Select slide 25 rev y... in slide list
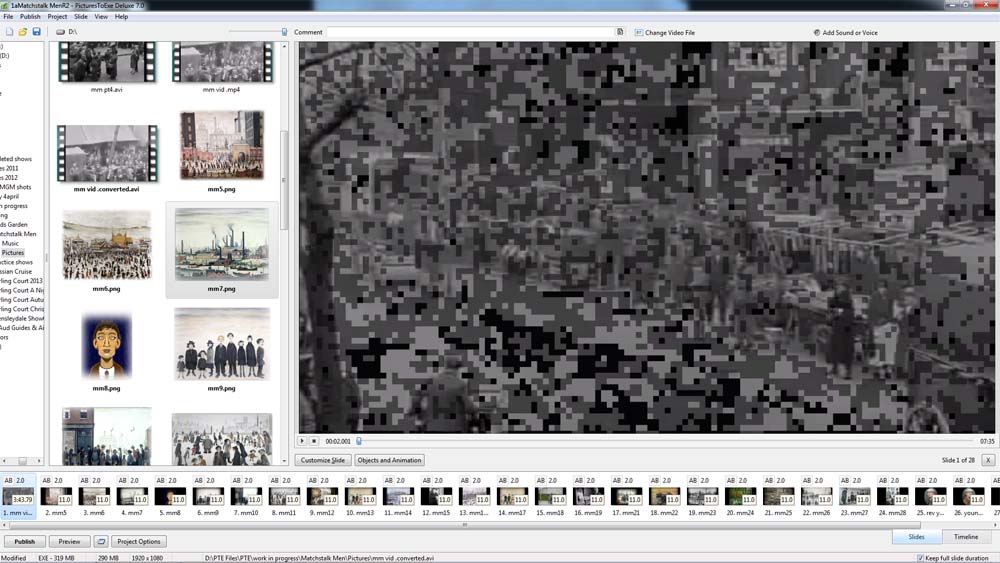The image size is (1000, 563). click(930, 497)
